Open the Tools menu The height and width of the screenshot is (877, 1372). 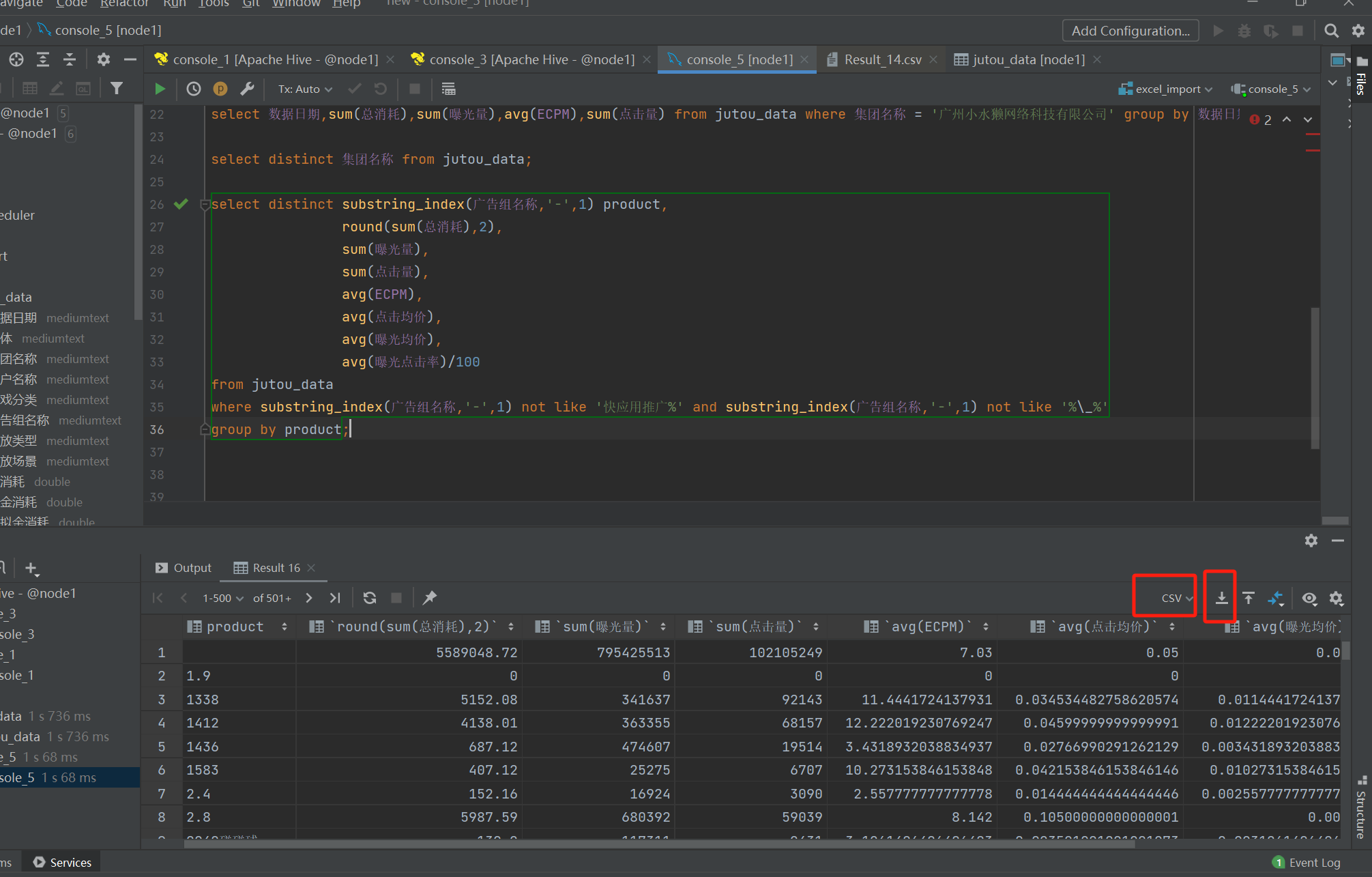click(213, 4)
